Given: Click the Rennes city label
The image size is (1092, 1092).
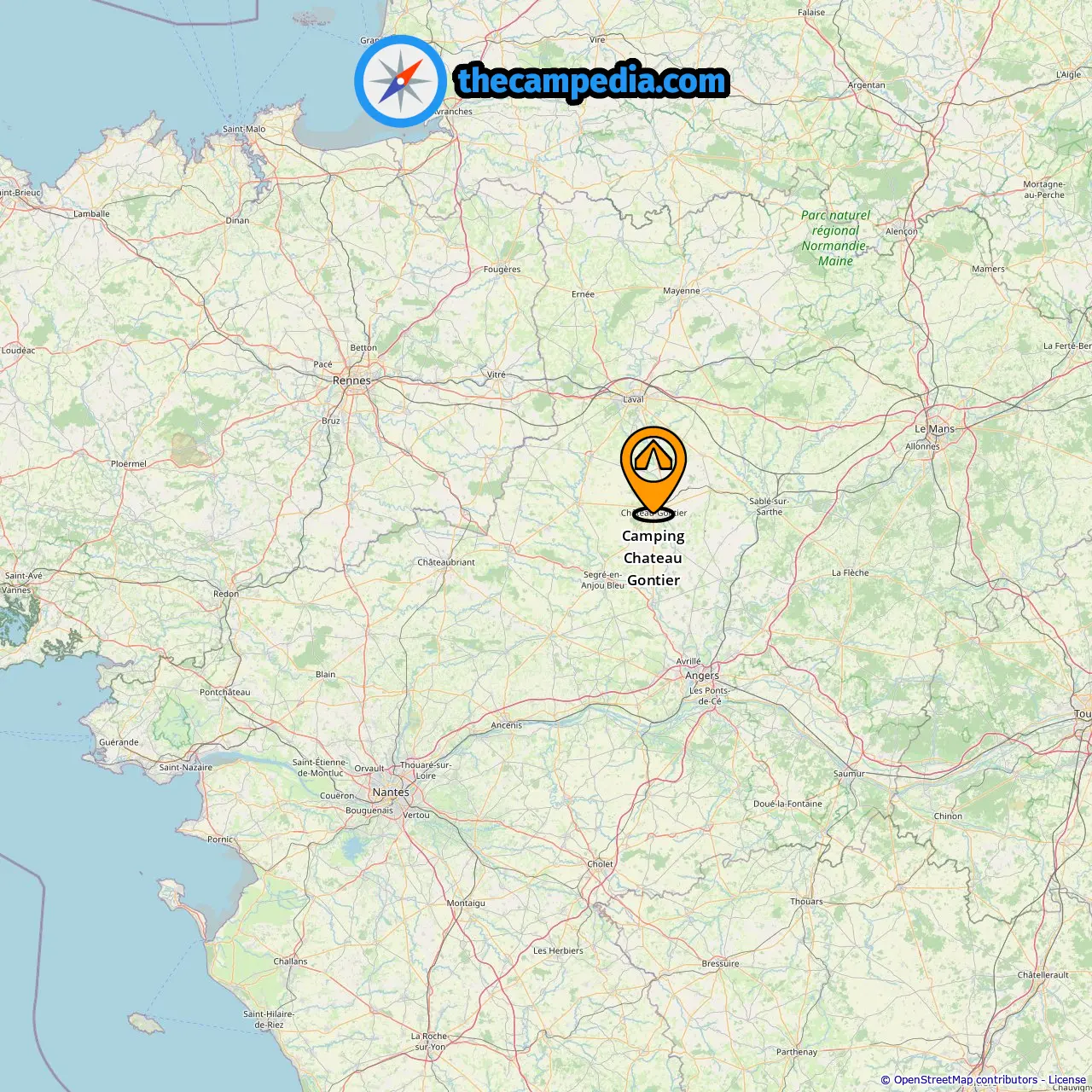Looking at the screenshot, I should point(351,380).
